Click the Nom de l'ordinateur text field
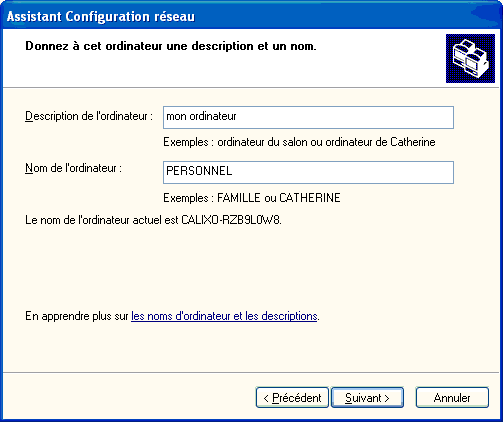This screenshot has height=422, width=503. pyautogui.click(x=308, y=172)
